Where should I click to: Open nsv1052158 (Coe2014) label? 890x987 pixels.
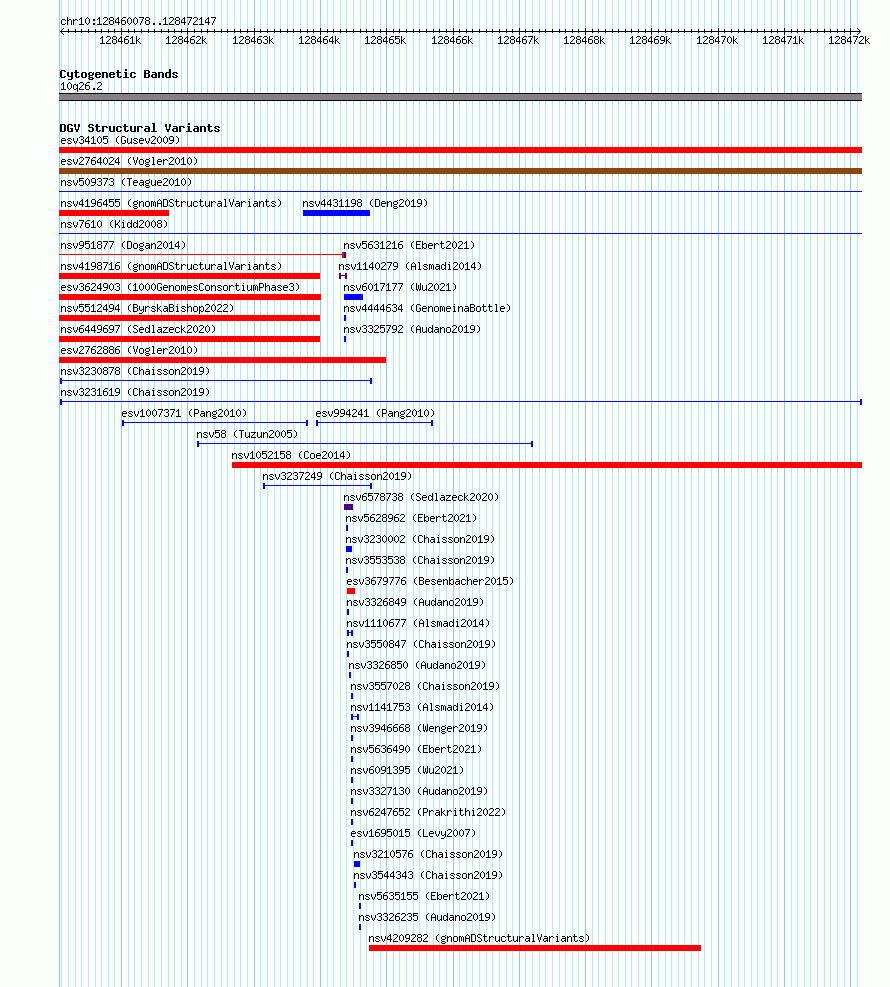coord(291,455)
